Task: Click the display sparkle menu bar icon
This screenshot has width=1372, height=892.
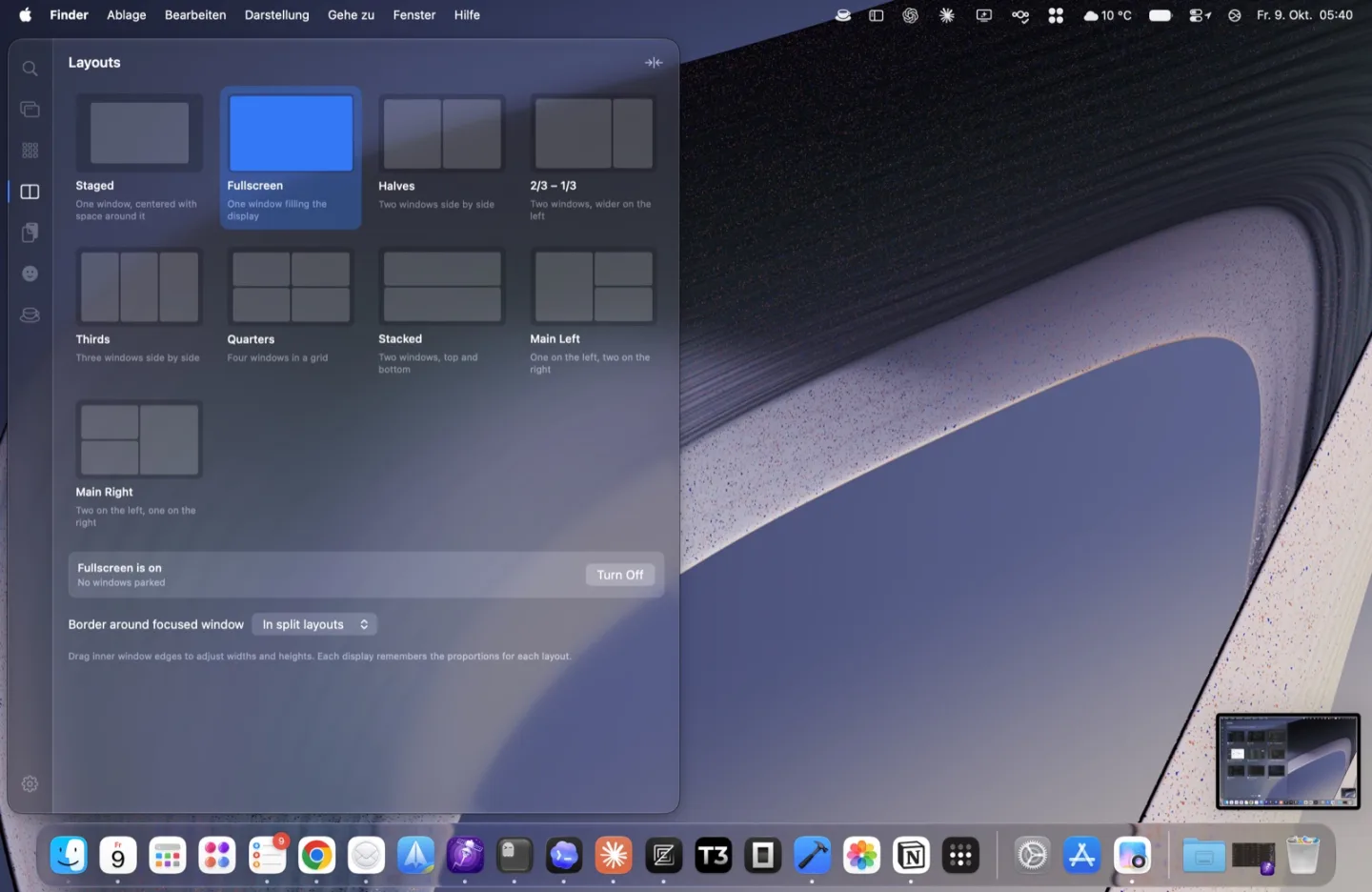Action: click(x=984, y=15)
